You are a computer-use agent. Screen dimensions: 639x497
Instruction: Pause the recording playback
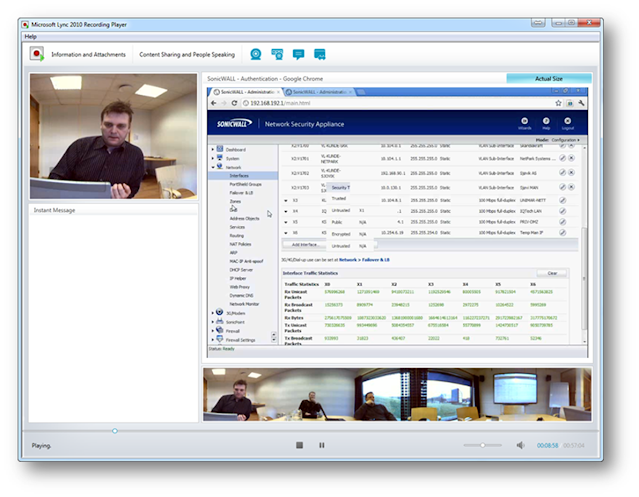point(322,445)
